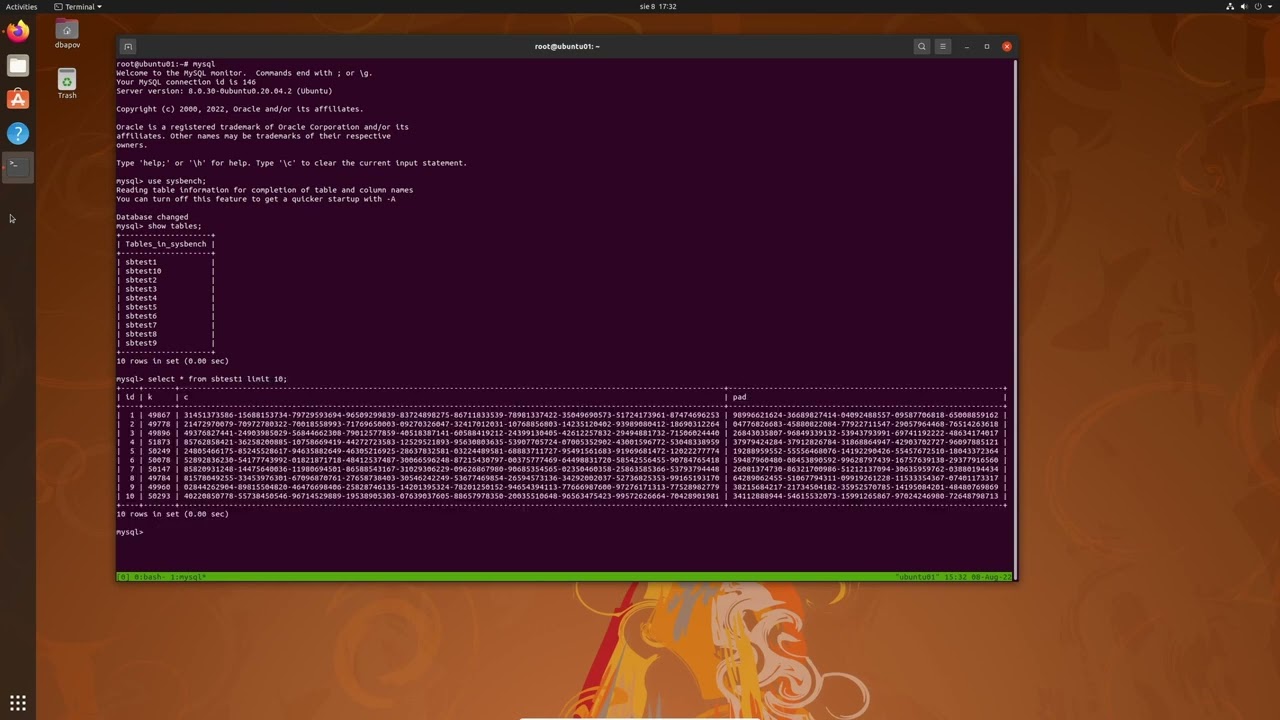
Task: Open the volume indicator in top bar
Action: 1245,6
